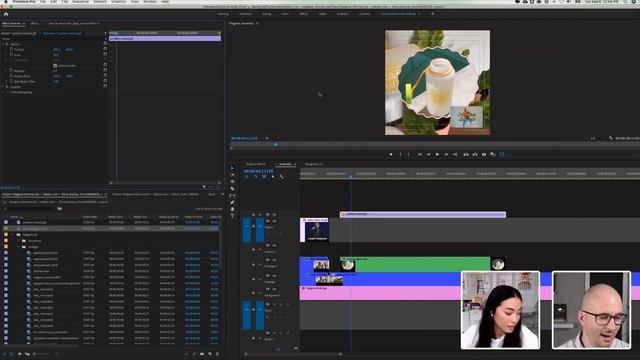This screenshot has width=640, height=360.
Task: Step back one frame in Program Monitor
Action: [429, 155]
